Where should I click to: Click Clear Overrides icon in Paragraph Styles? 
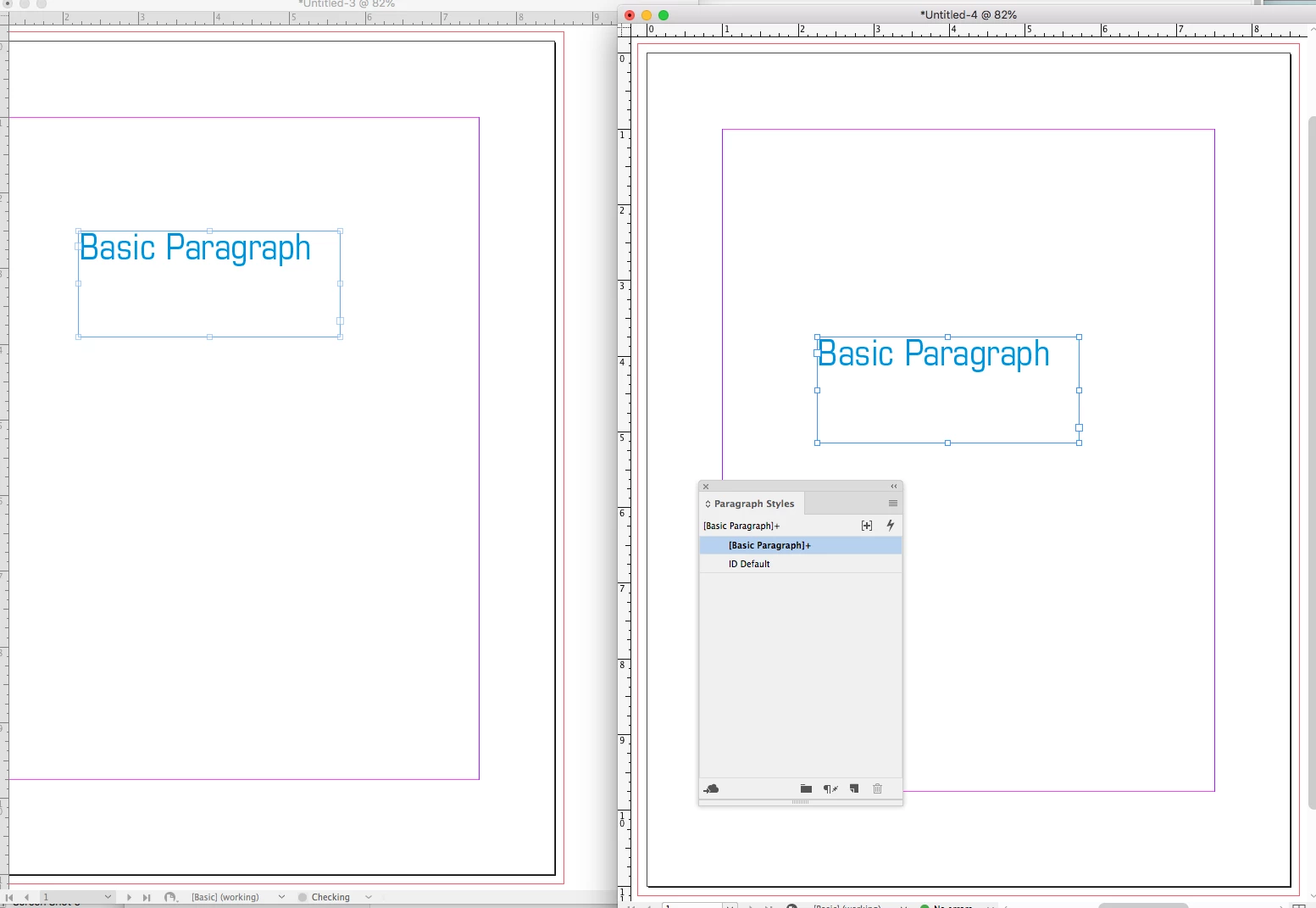pos(830,788)
